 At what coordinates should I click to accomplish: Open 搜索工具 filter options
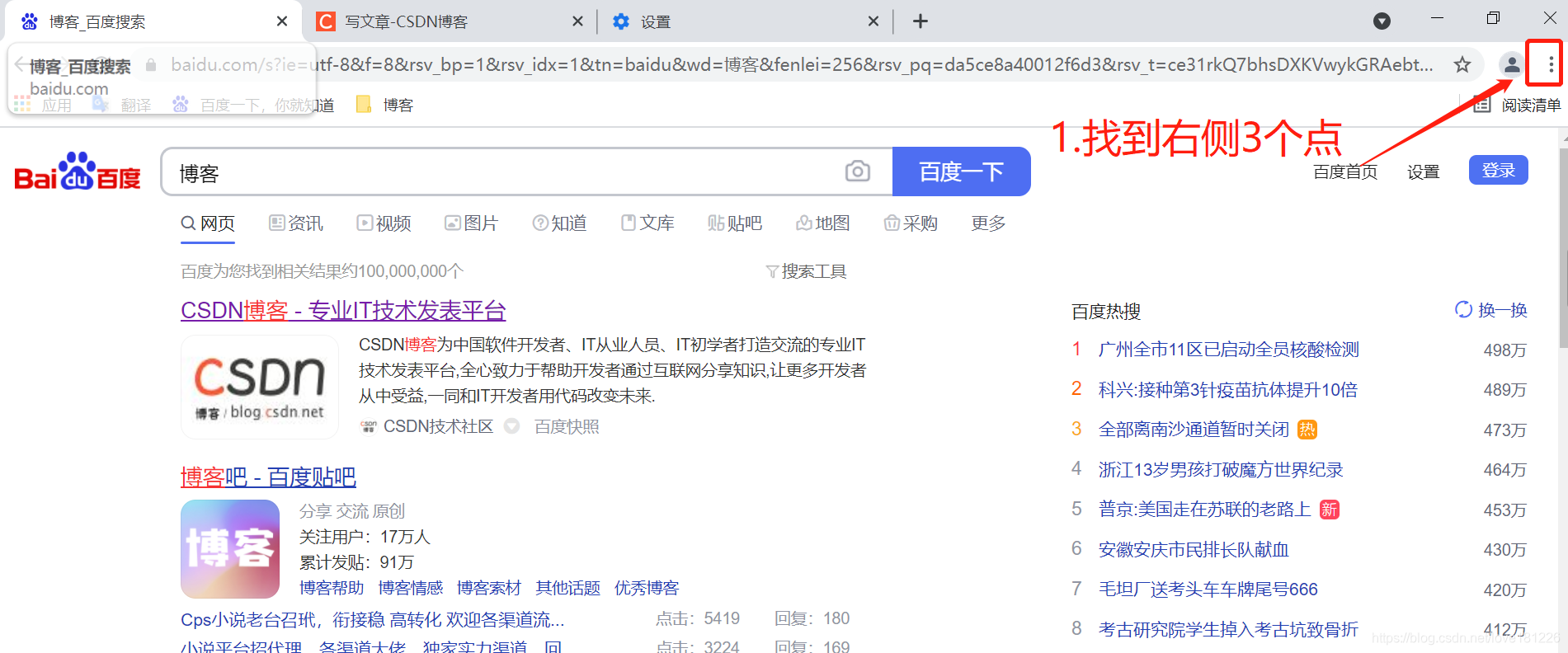806,271
